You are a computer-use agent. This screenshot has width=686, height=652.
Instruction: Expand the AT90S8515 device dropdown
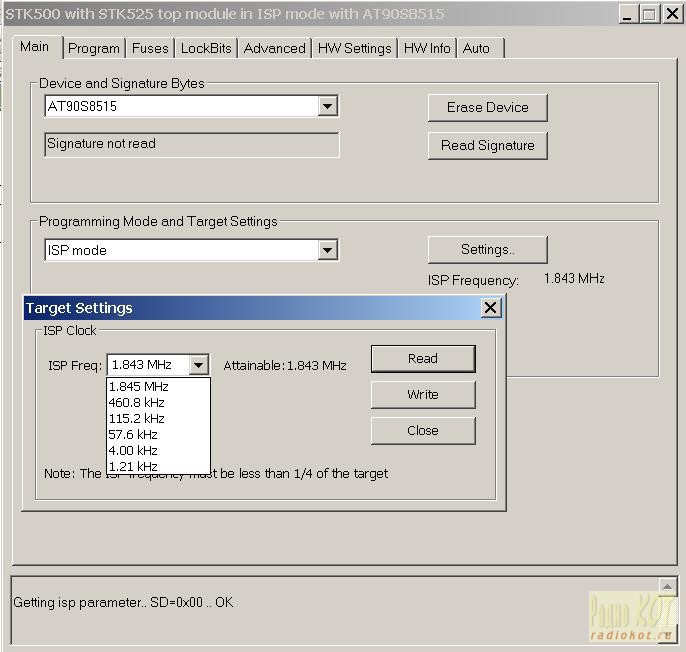[x=328, y=106]
